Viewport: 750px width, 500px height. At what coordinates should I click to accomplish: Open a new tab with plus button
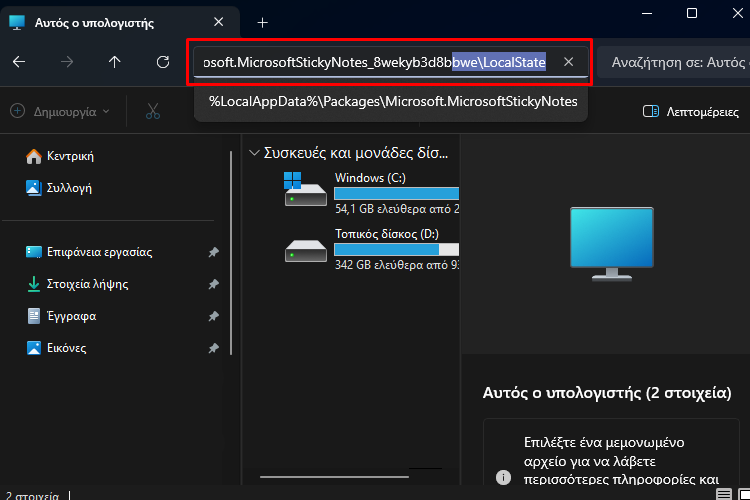(x=262, y=22)
